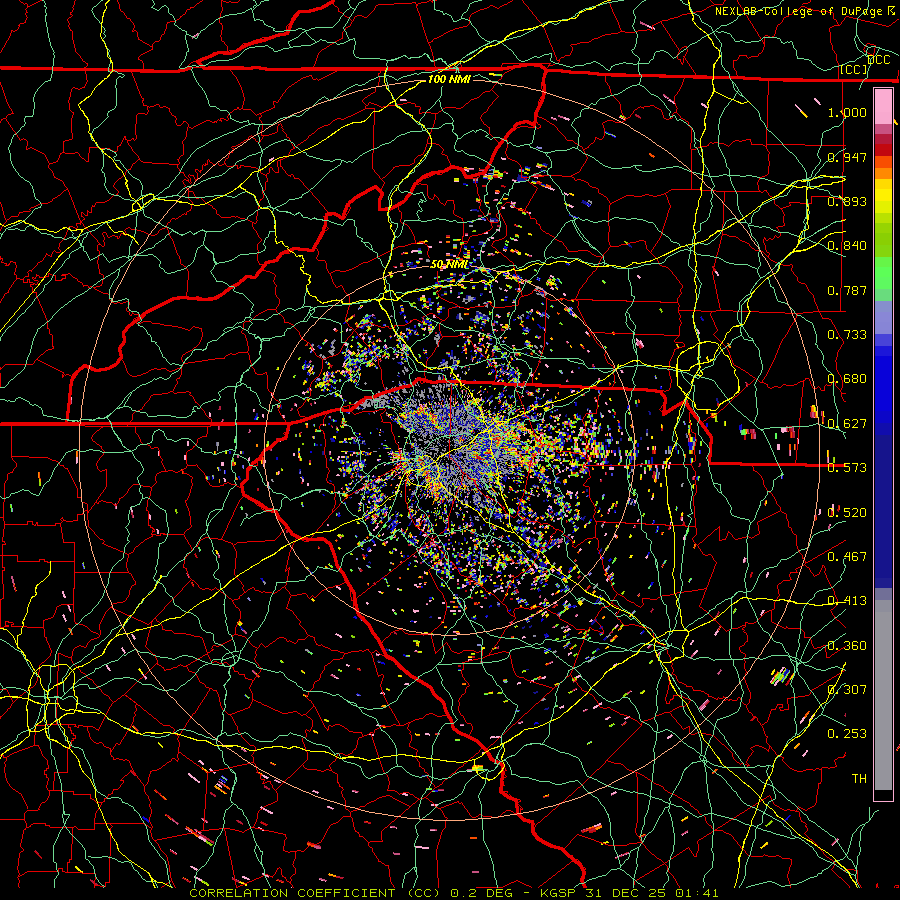Screen dimensions: 900x900
Task: Click the 0.947 scale value
Action: pyautogui.click(x=847, y=157)
